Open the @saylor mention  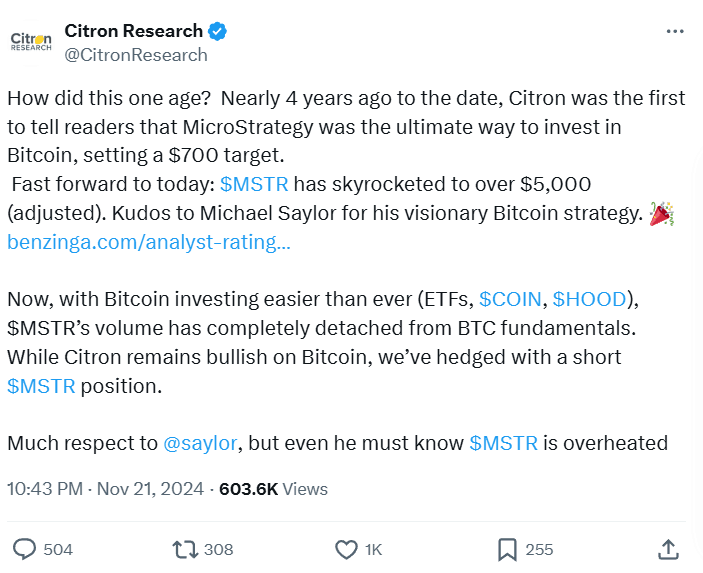pos(201,443)
